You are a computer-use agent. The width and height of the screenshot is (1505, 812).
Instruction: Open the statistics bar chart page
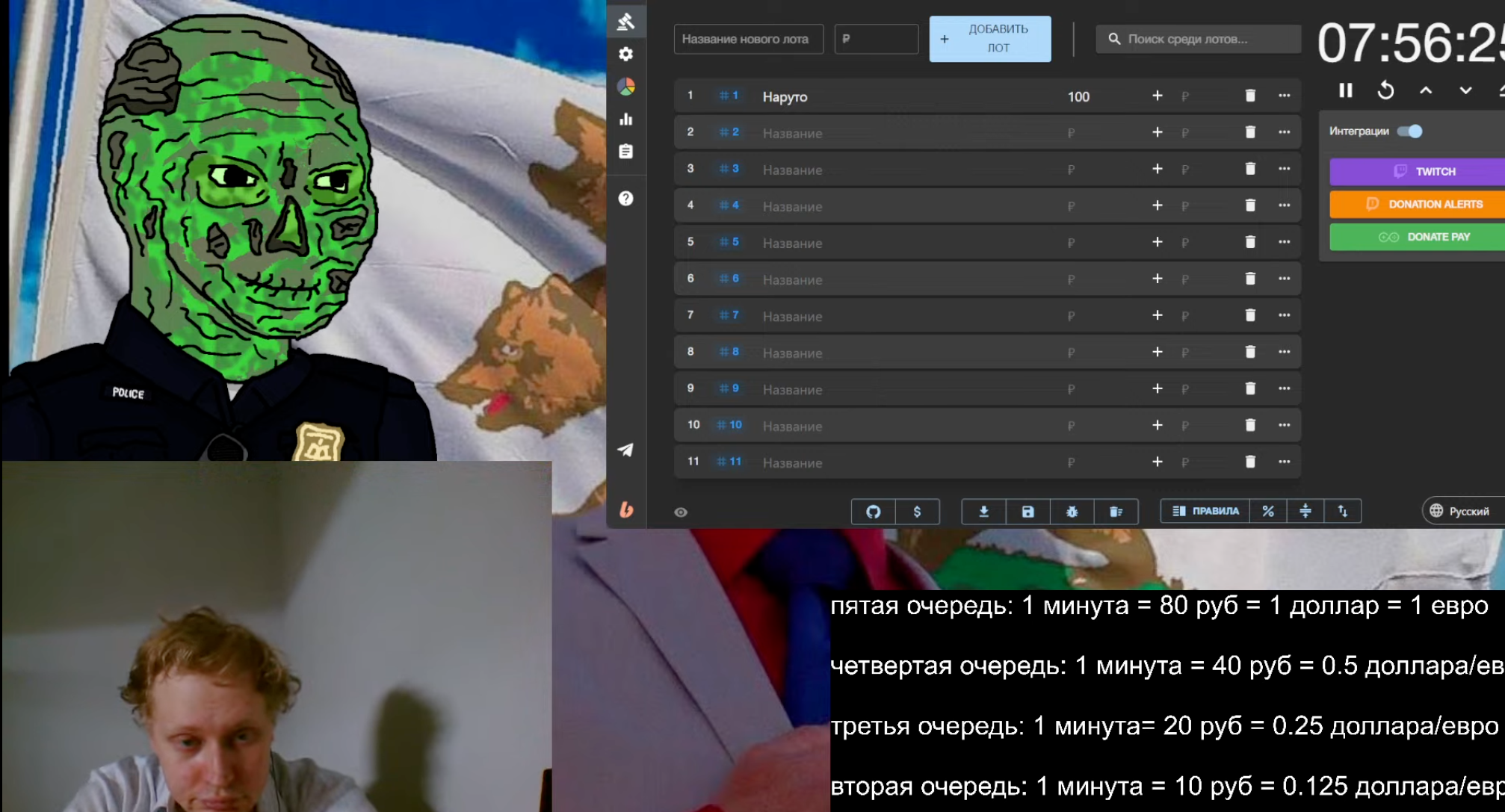coord(626,120)
